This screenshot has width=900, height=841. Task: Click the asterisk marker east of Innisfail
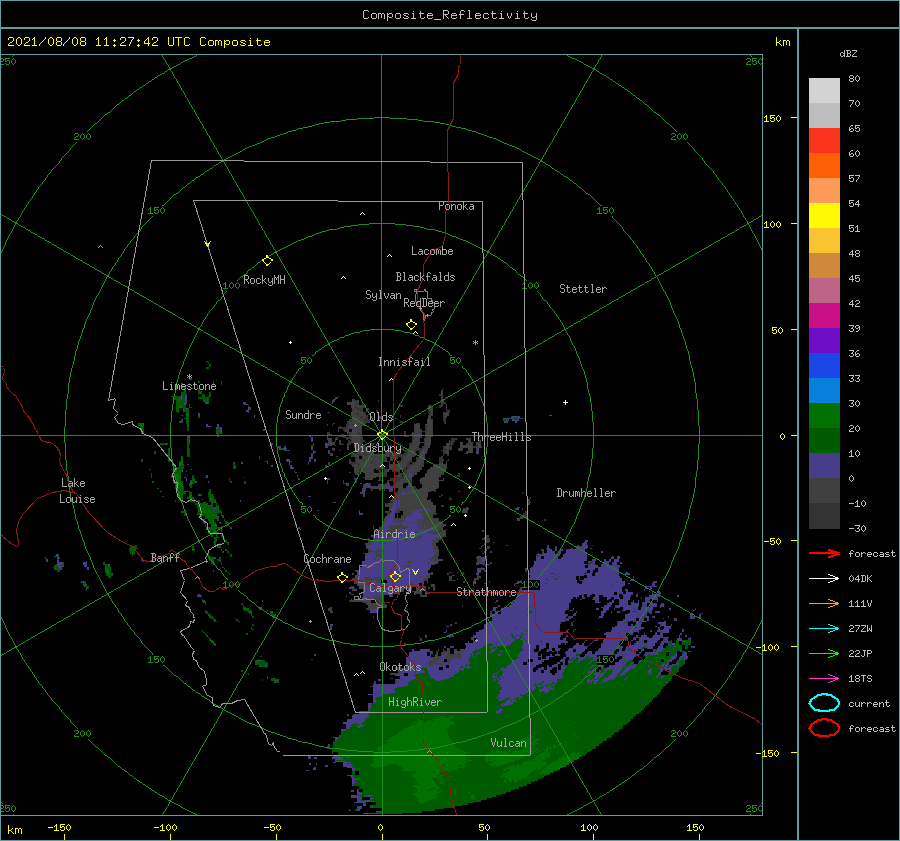pos(475,343)
